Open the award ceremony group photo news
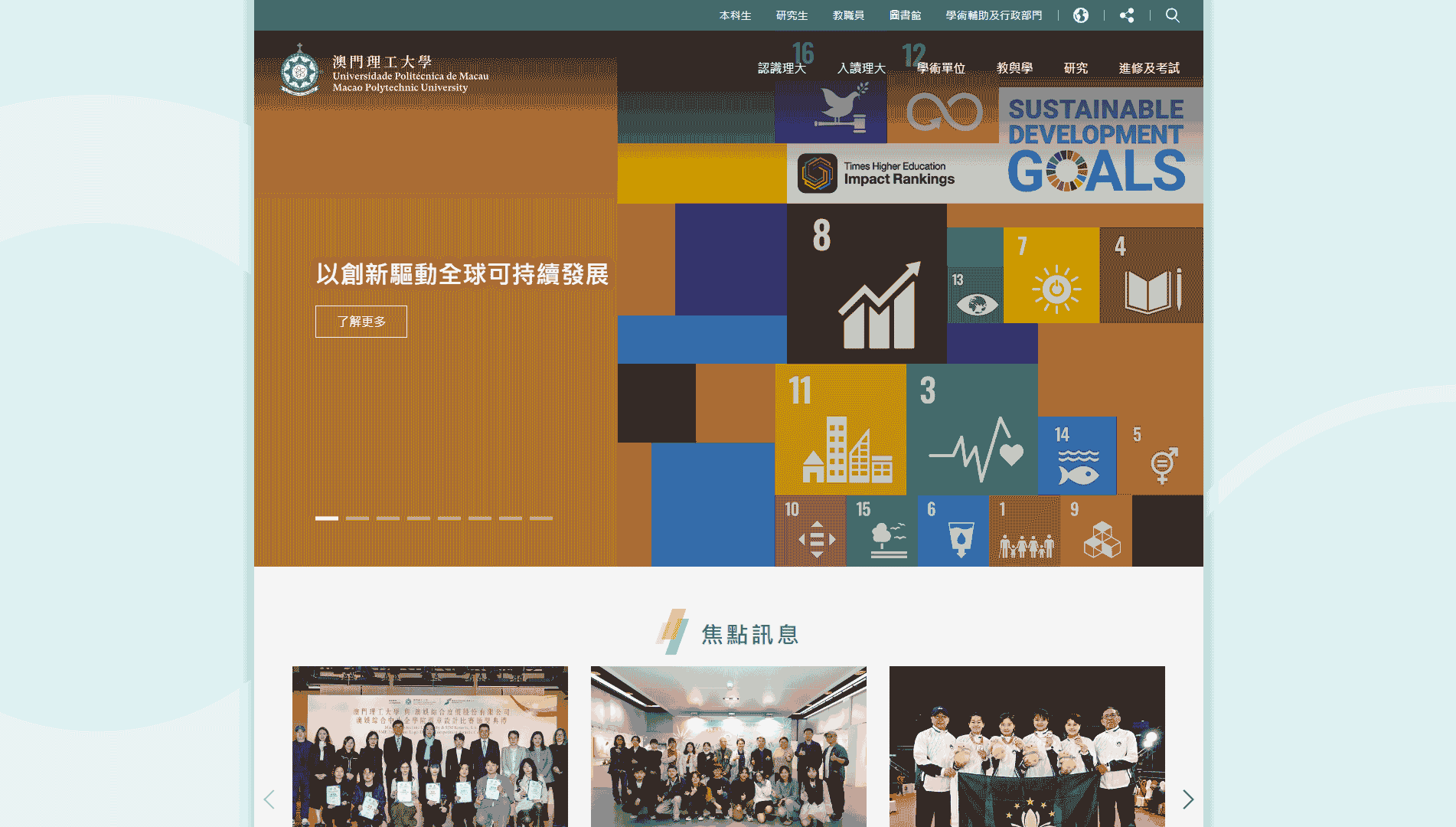Image resolution: width=1456 pixels, height=827 pixels. [x=430, y=747]
